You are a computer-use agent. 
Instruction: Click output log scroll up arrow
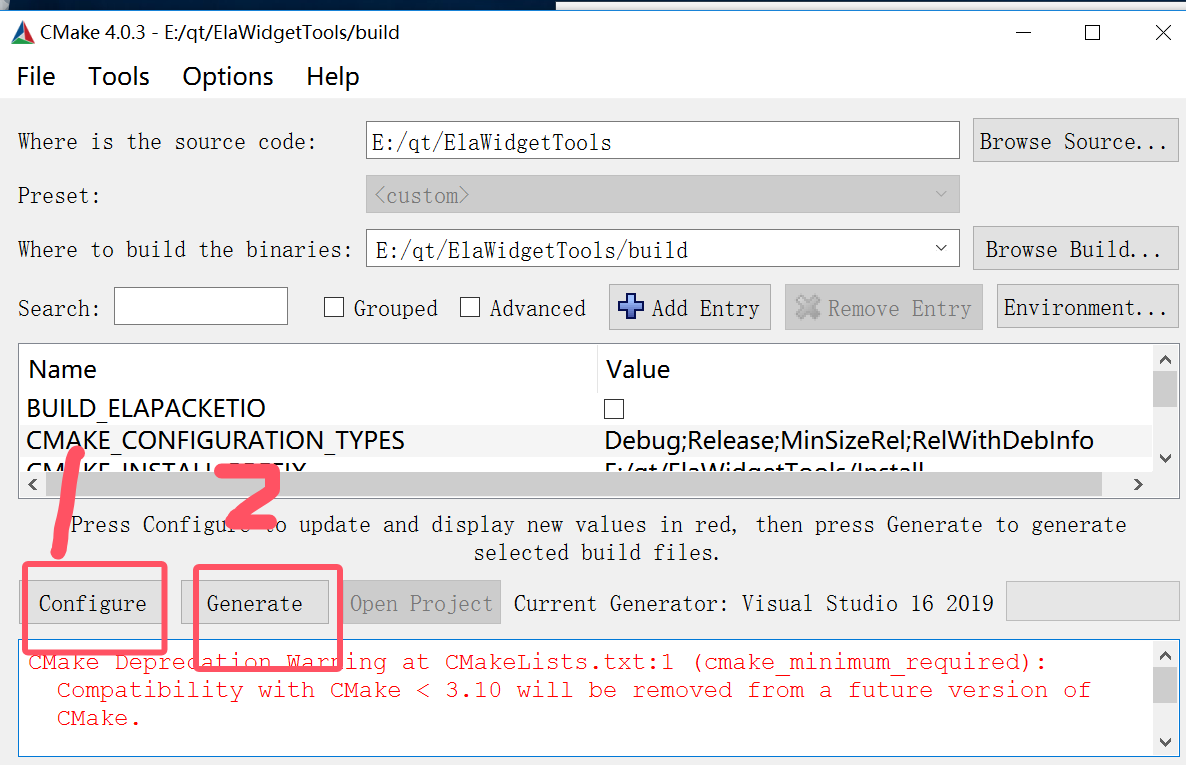[x=1165, y=655]
